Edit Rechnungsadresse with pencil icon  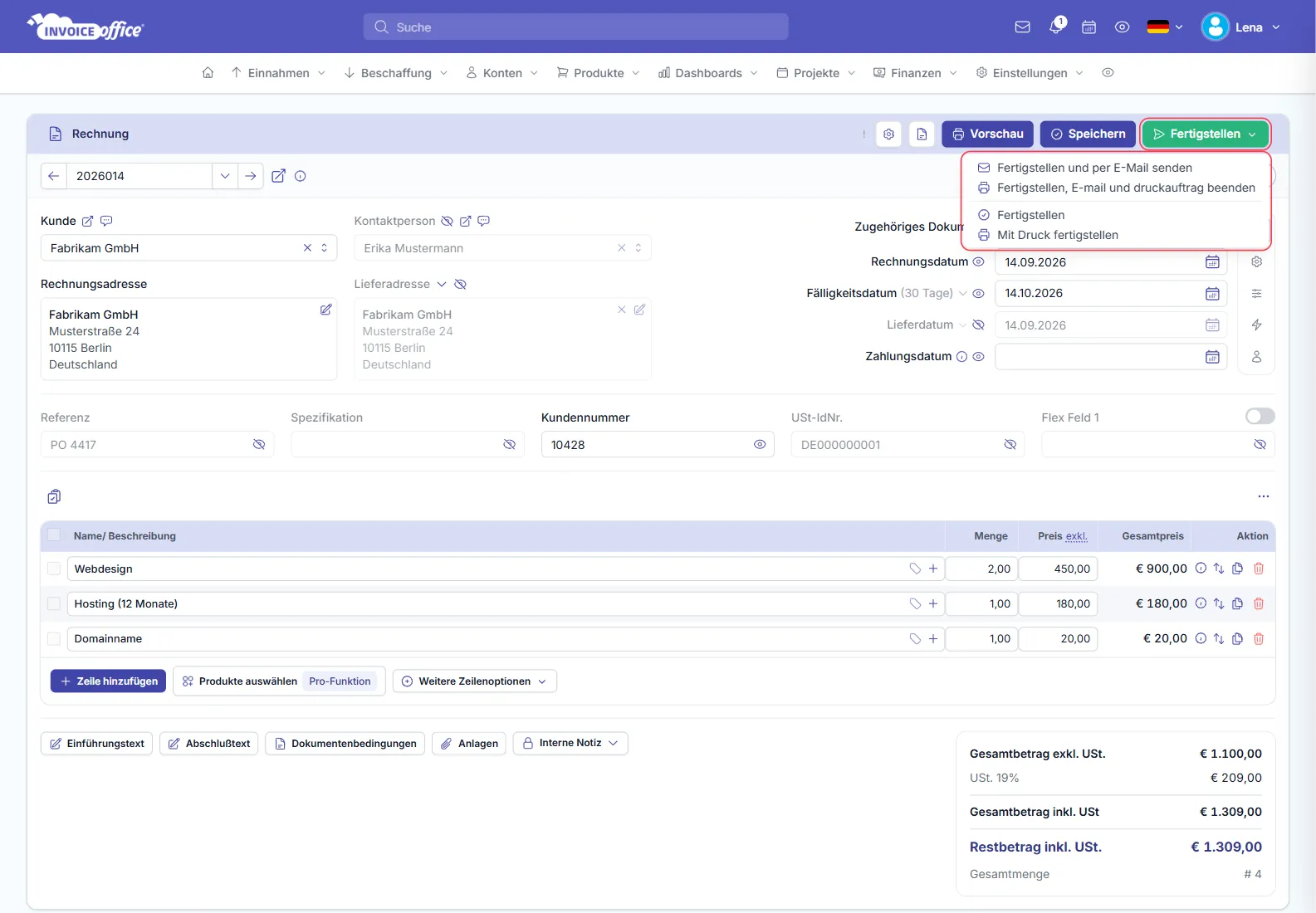pyautogui.click(x=325, y=309)
